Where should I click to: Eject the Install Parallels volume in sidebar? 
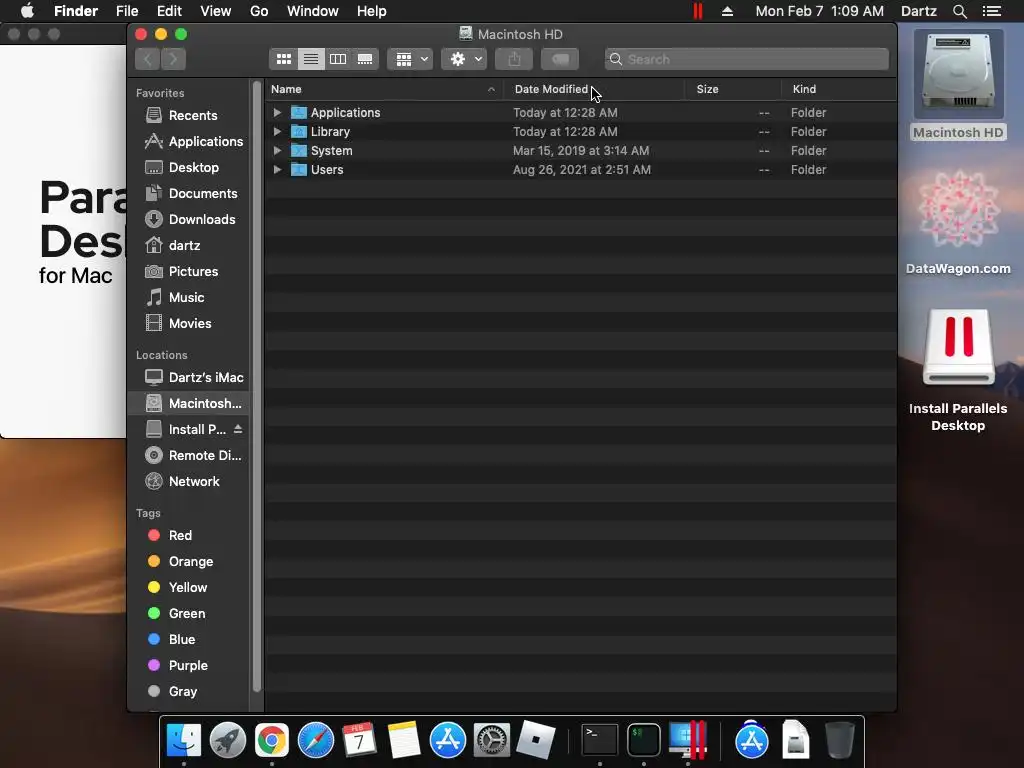click(x=238, y=429)
